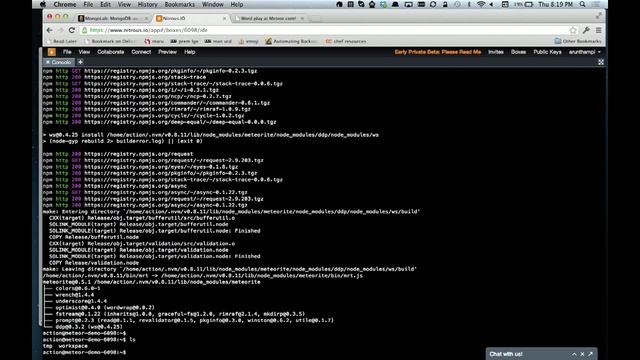This screenshot has height=360, width=640.
Task: Switch to the MongoLab browser tab
Action: 113,18
